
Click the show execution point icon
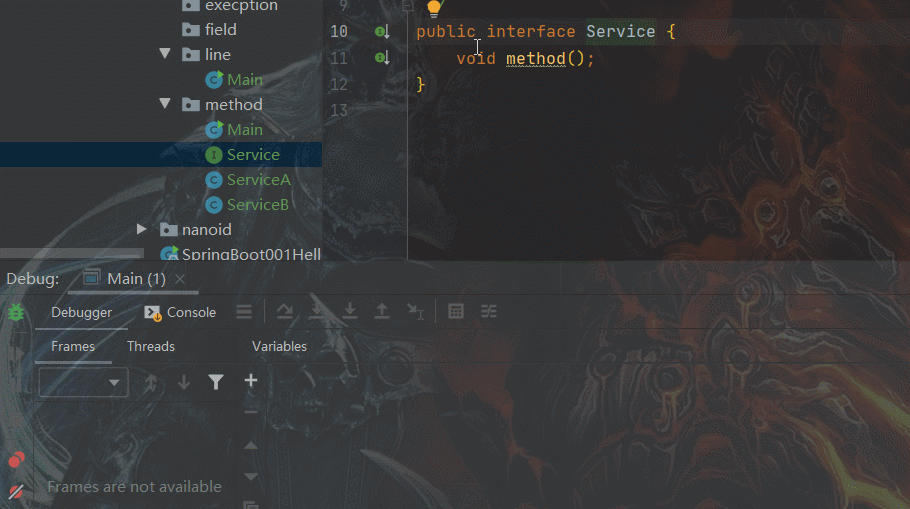(x=244, y=312)
